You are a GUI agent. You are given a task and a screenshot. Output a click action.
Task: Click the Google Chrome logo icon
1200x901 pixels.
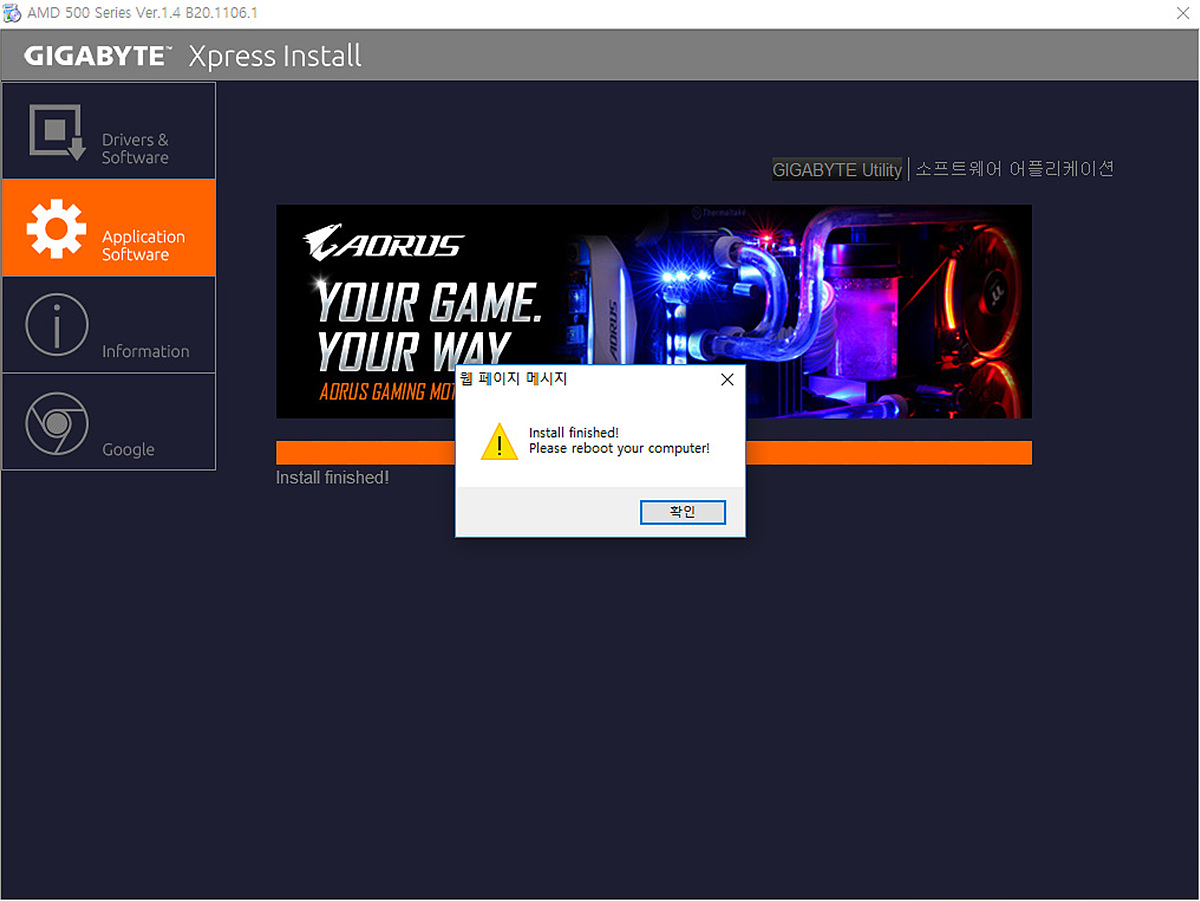pos(57,423)
